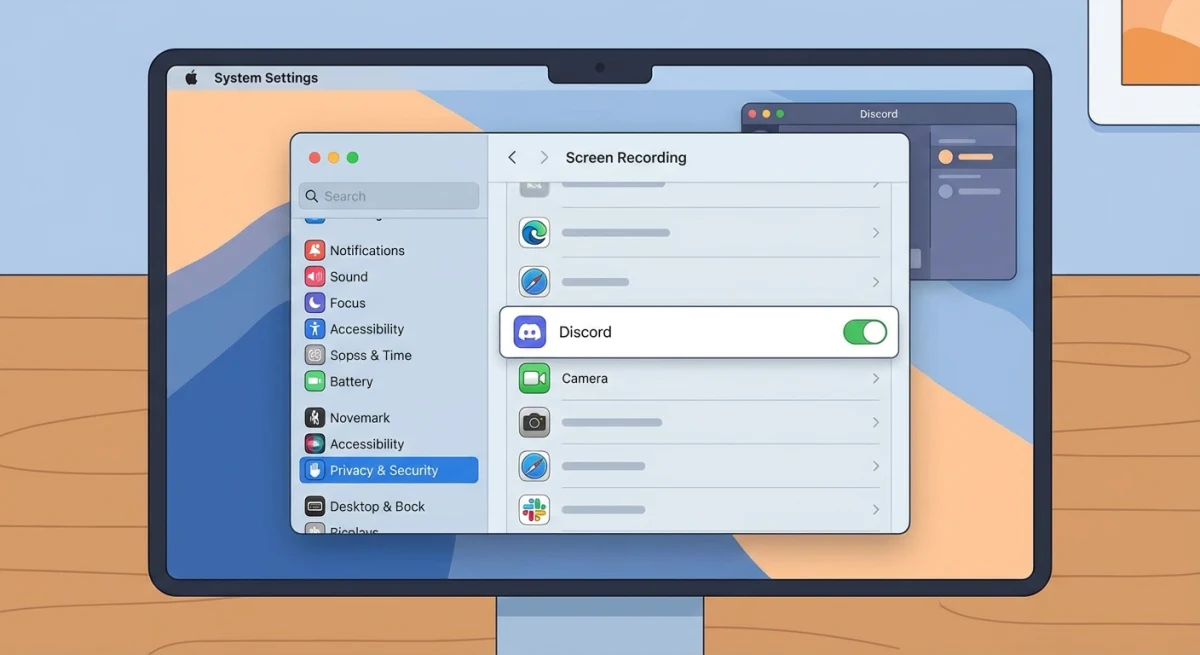Viewport: 1200px width, 655px height.
Task: Click the Sopss & Time icon
Action: click(x=315, y=355)
